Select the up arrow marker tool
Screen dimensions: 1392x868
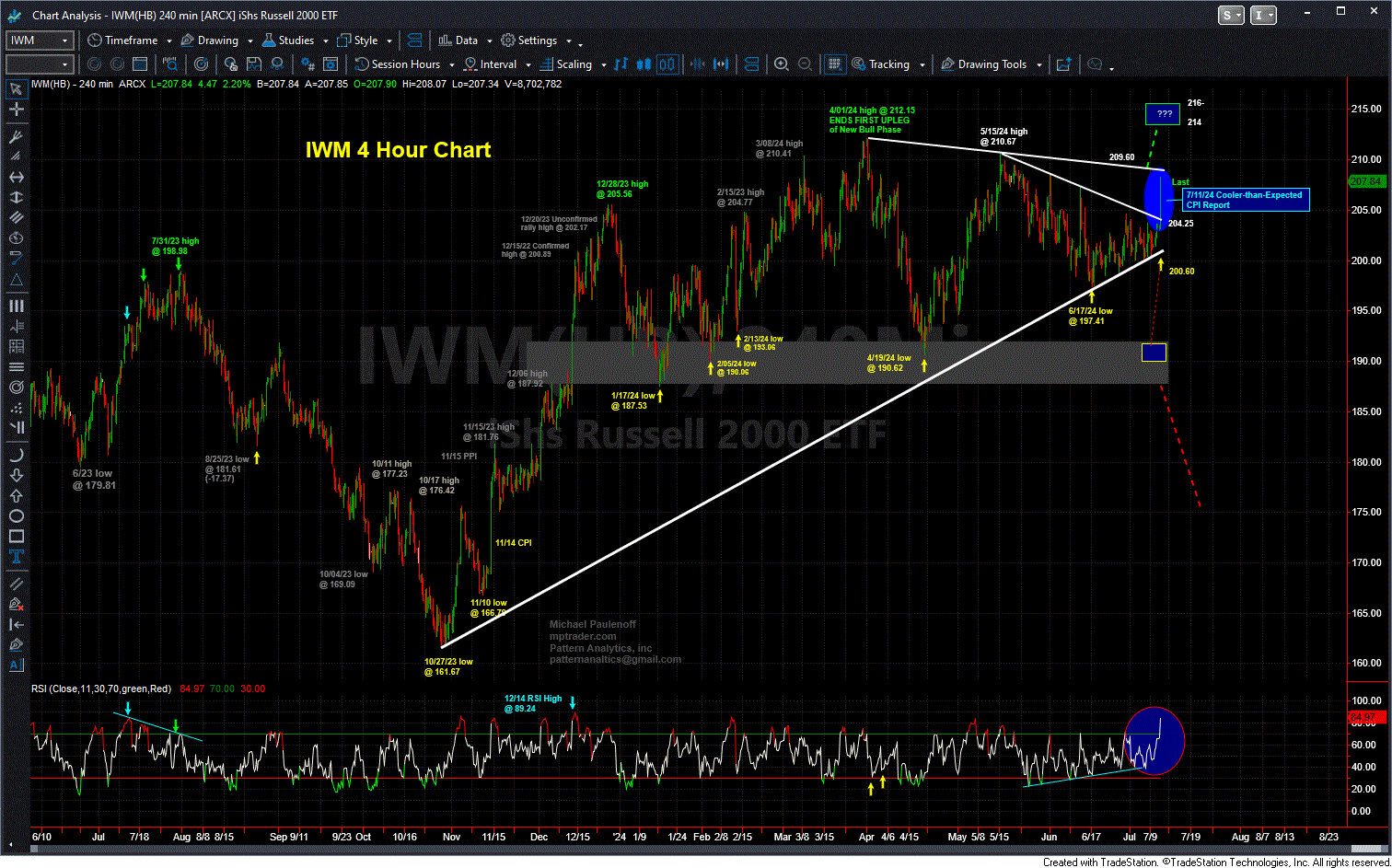[x=16, y=495]
